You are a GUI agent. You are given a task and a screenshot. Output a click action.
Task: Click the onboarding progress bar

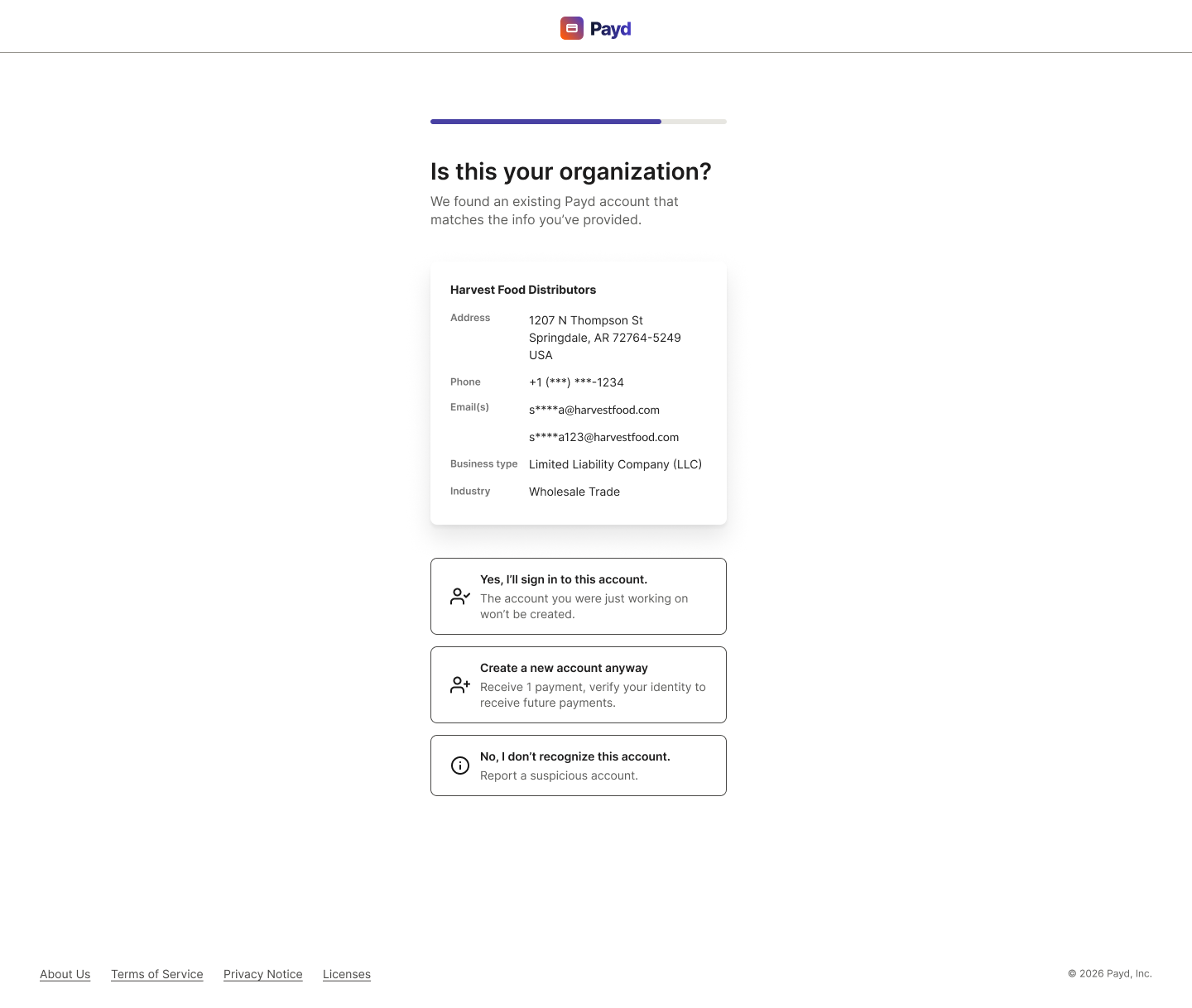[x=579, y=122]
